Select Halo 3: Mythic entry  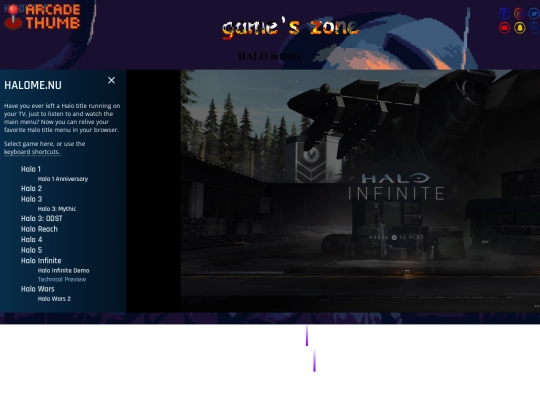(57, 209)
